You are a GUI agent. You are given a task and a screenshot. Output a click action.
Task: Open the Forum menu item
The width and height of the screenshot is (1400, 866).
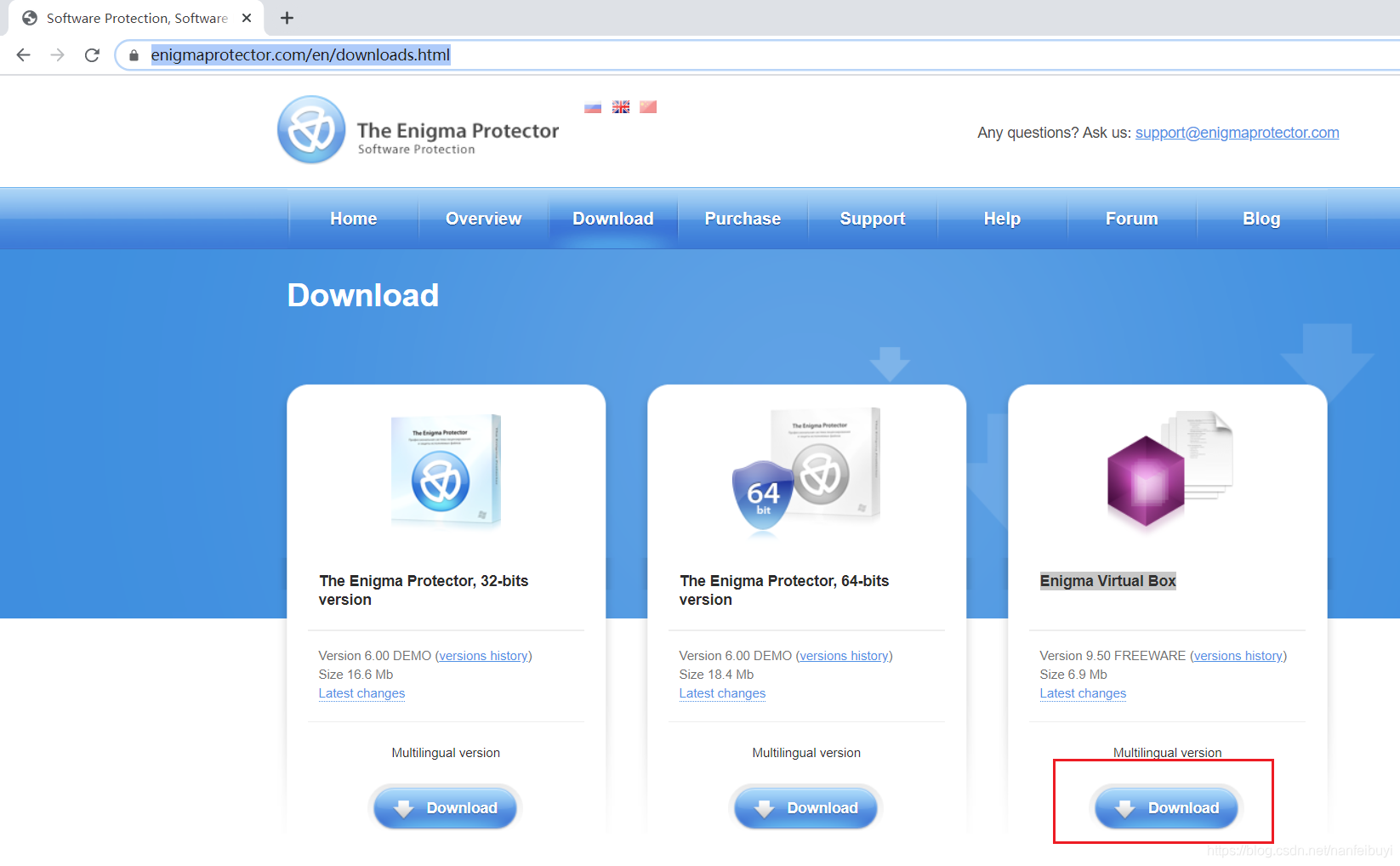tap(1132, 219)
